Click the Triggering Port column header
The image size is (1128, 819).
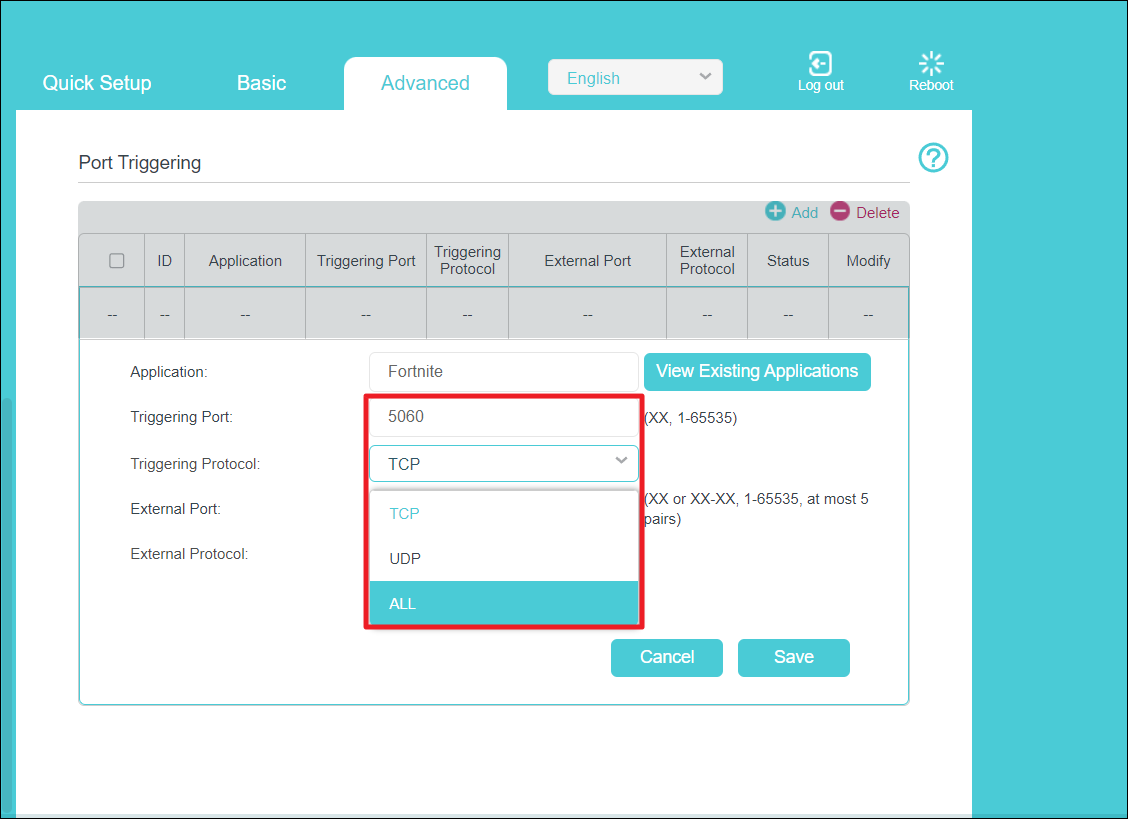click(366, 261)
